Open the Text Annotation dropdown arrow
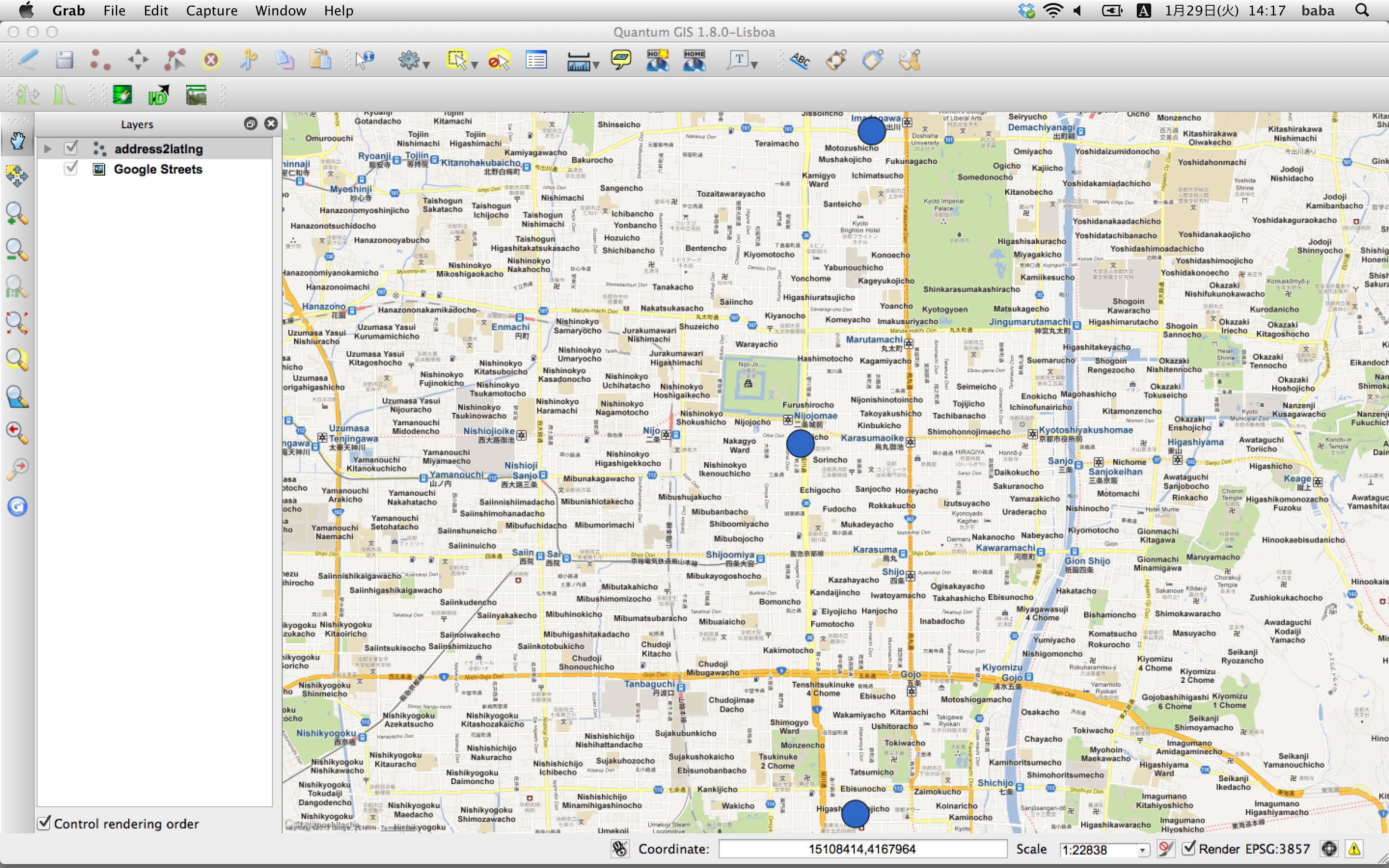This screenshot has height=868, width=1389. 754,66
